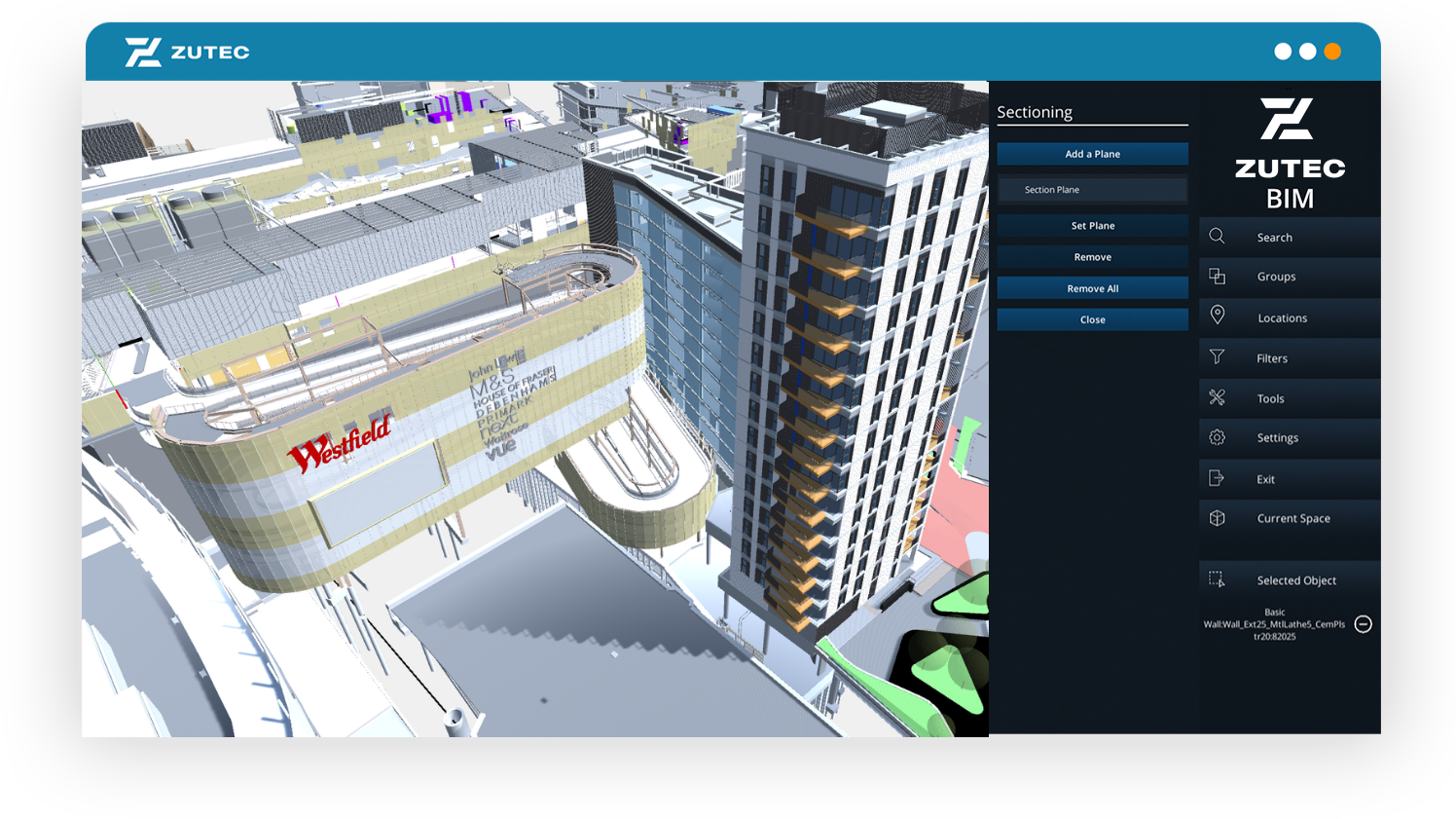The height and width of the screenshot is (819, 1456).
Task: Open Tools via the crossed-tools icon
Action: click(x=1218, y=397)
